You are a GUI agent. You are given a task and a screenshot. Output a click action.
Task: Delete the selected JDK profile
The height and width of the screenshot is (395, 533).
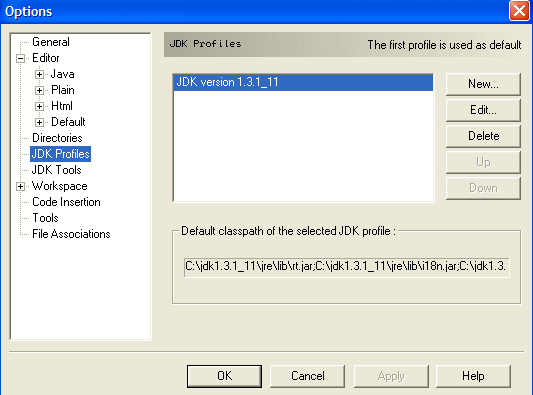pos(483,136)
